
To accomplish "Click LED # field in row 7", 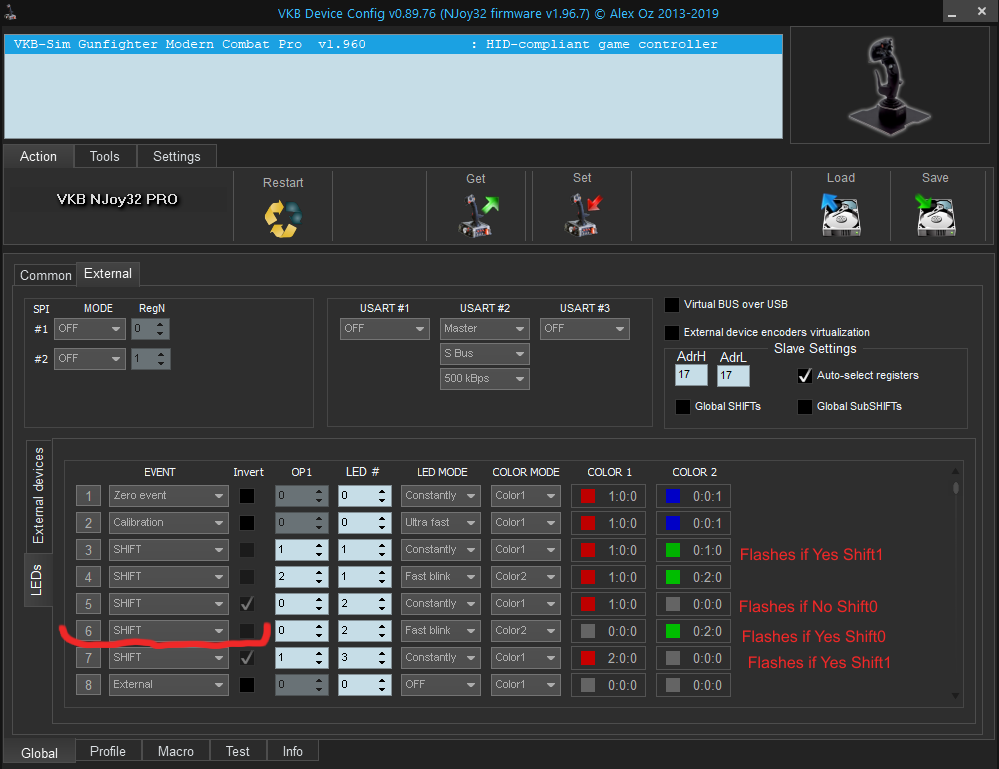I will (364, 658).
